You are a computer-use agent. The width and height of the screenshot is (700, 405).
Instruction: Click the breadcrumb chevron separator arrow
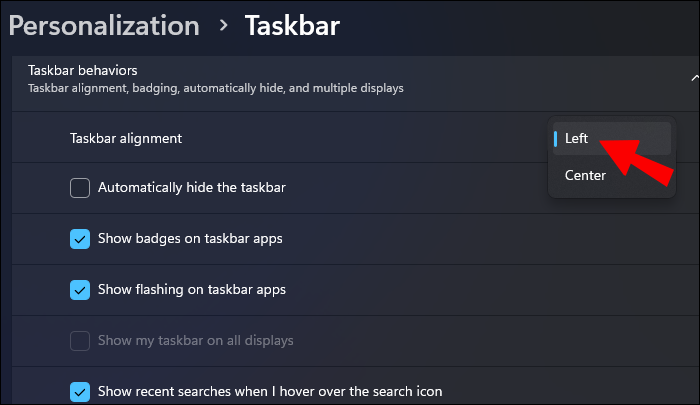[221, 27]
